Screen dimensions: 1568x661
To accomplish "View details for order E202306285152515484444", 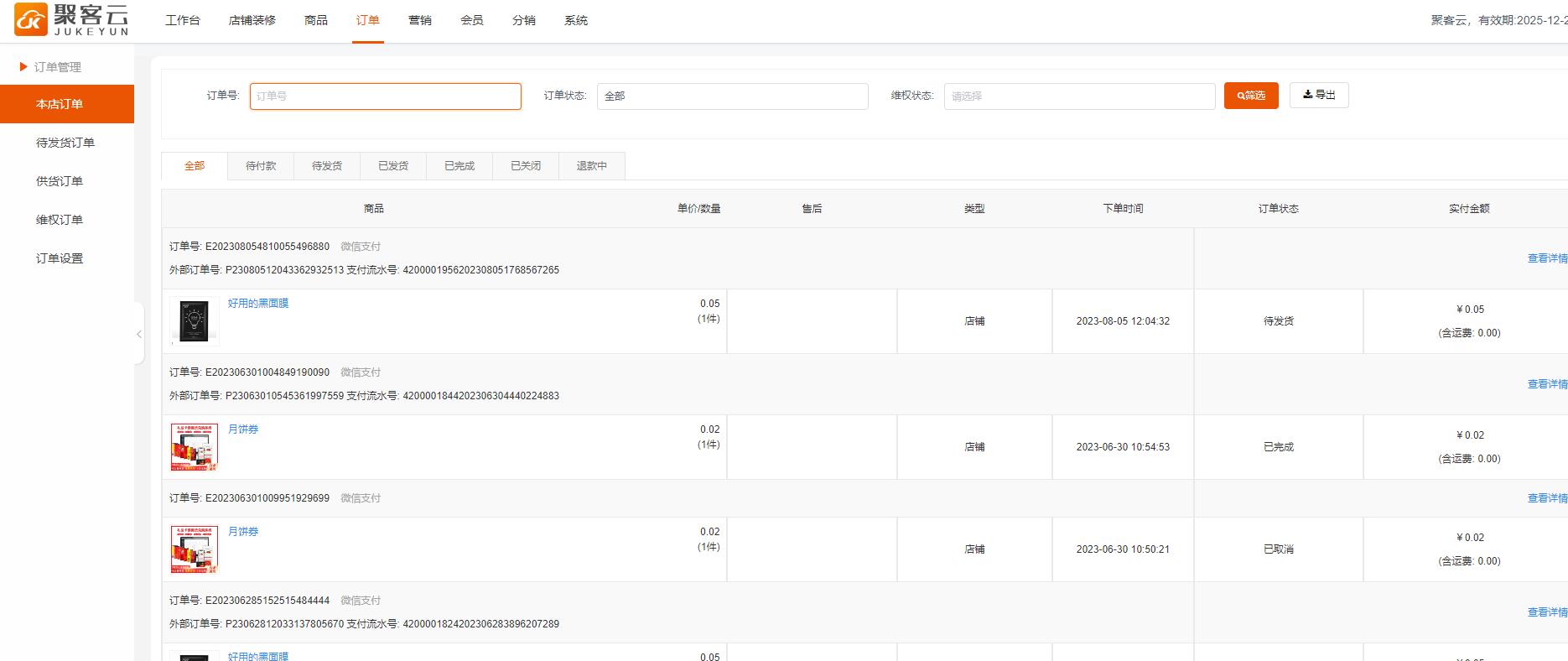I will point(1547,612).
